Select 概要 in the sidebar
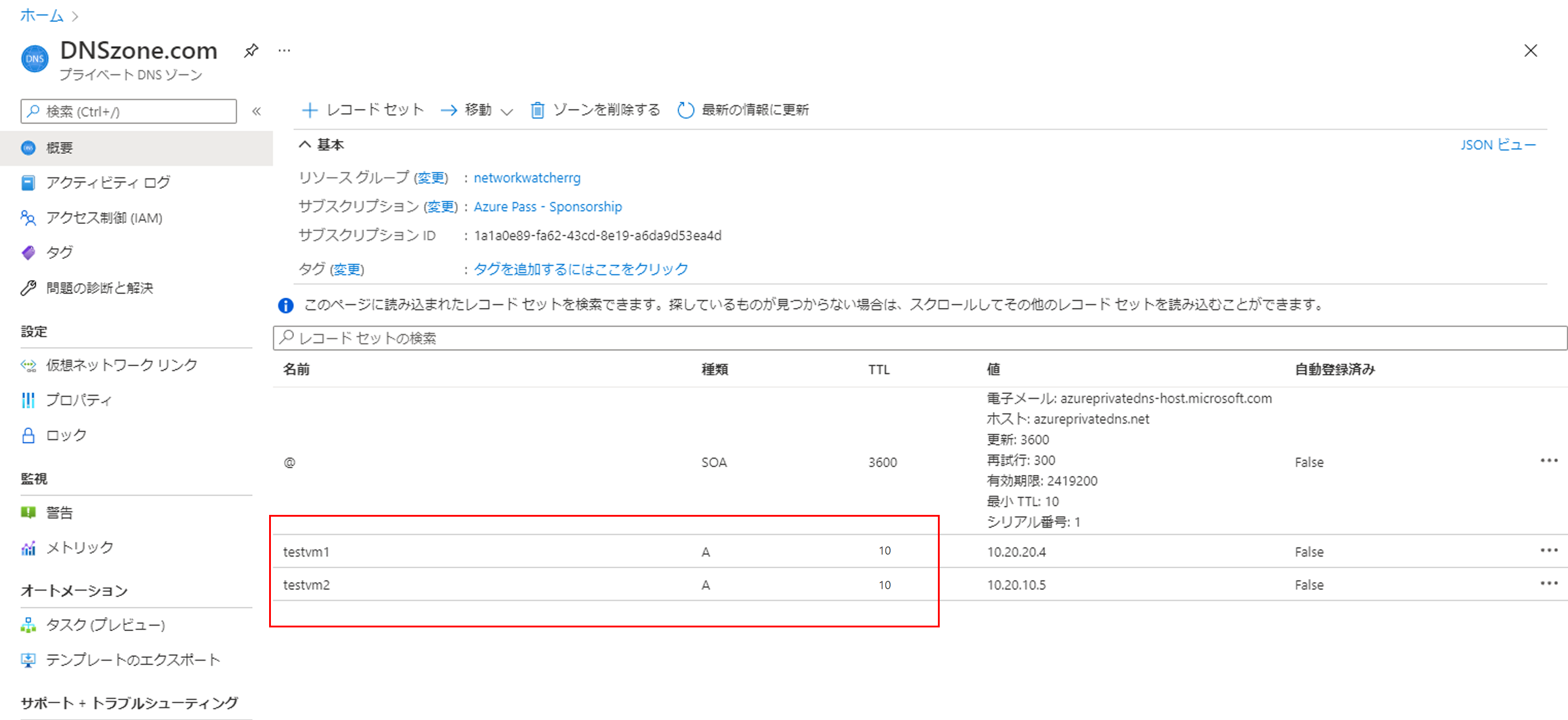Image resolution: width=1568 pixels, height=720 pixels. click(136, 148)
